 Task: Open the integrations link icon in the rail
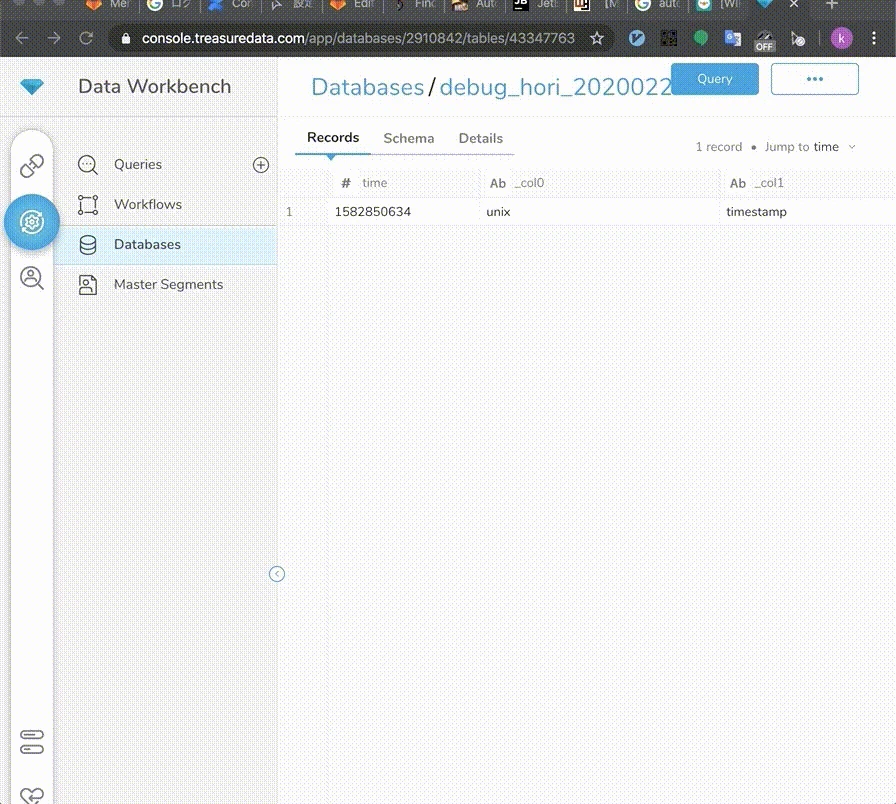pyautogui.click(x=31, y=166)
